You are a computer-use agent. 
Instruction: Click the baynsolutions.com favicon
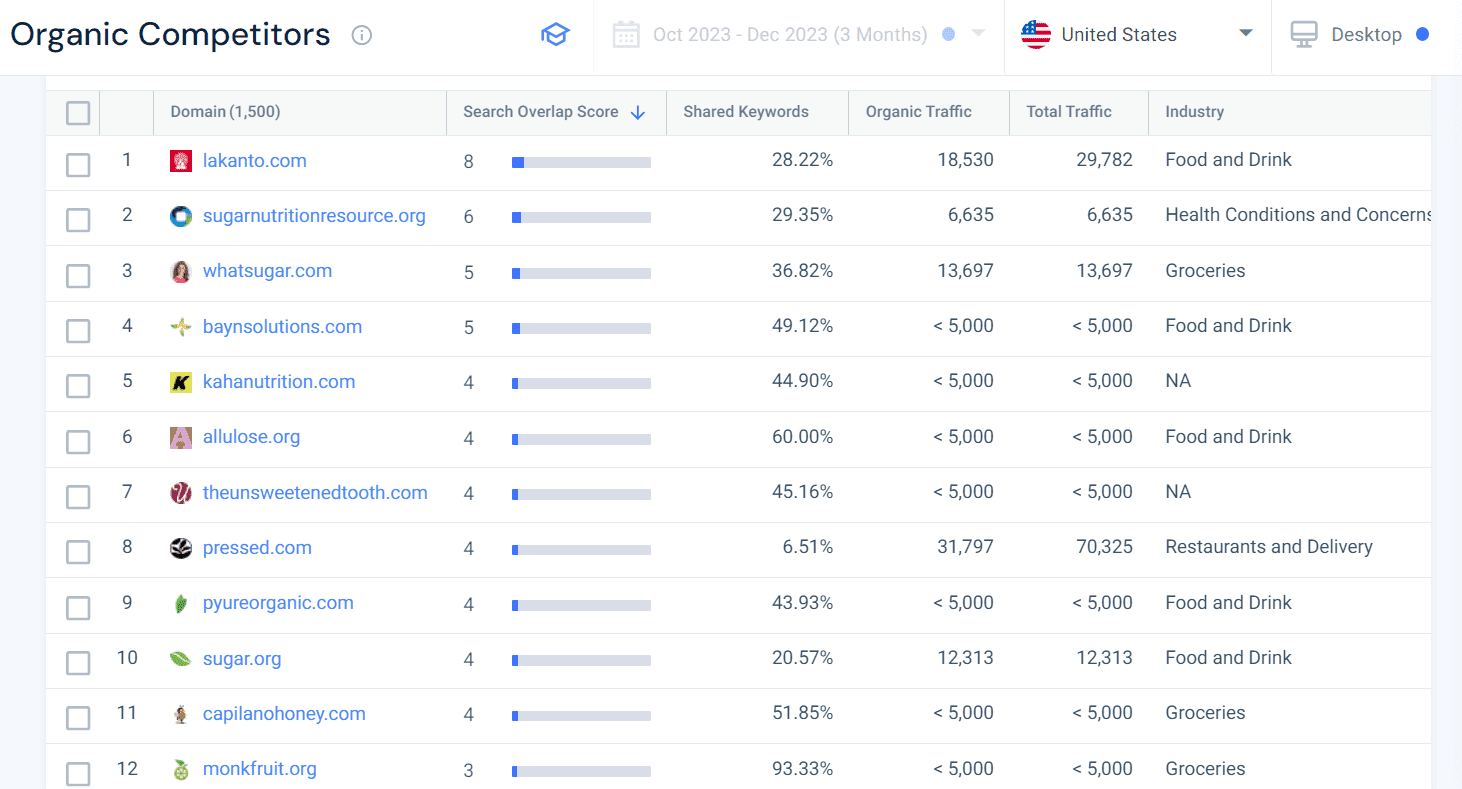181,327
